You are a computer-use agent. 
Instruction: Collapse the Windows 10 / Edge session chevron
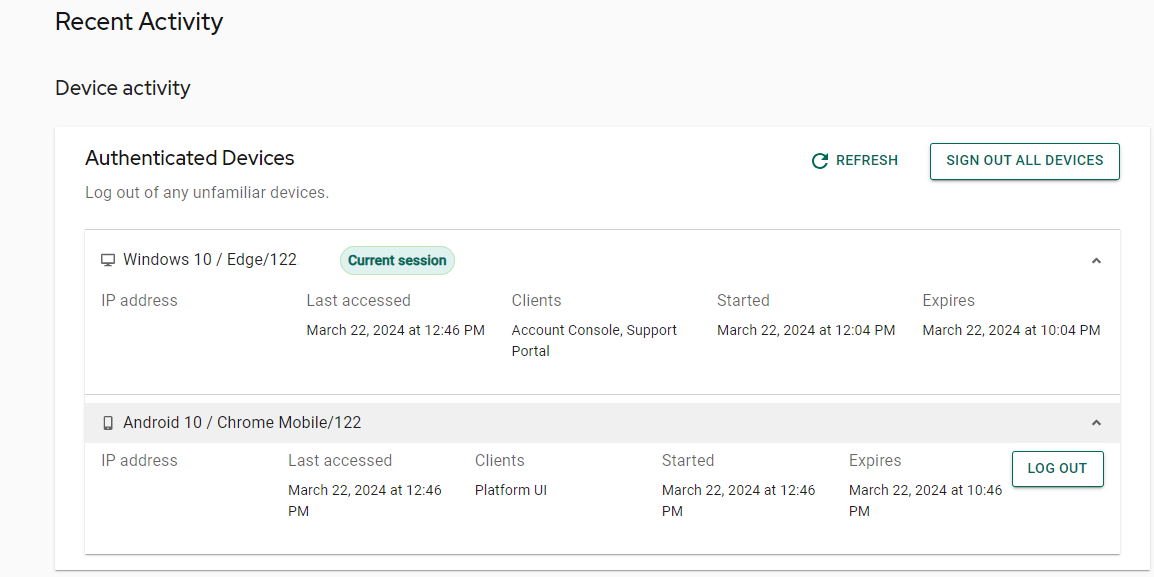tap(1096, 261)
